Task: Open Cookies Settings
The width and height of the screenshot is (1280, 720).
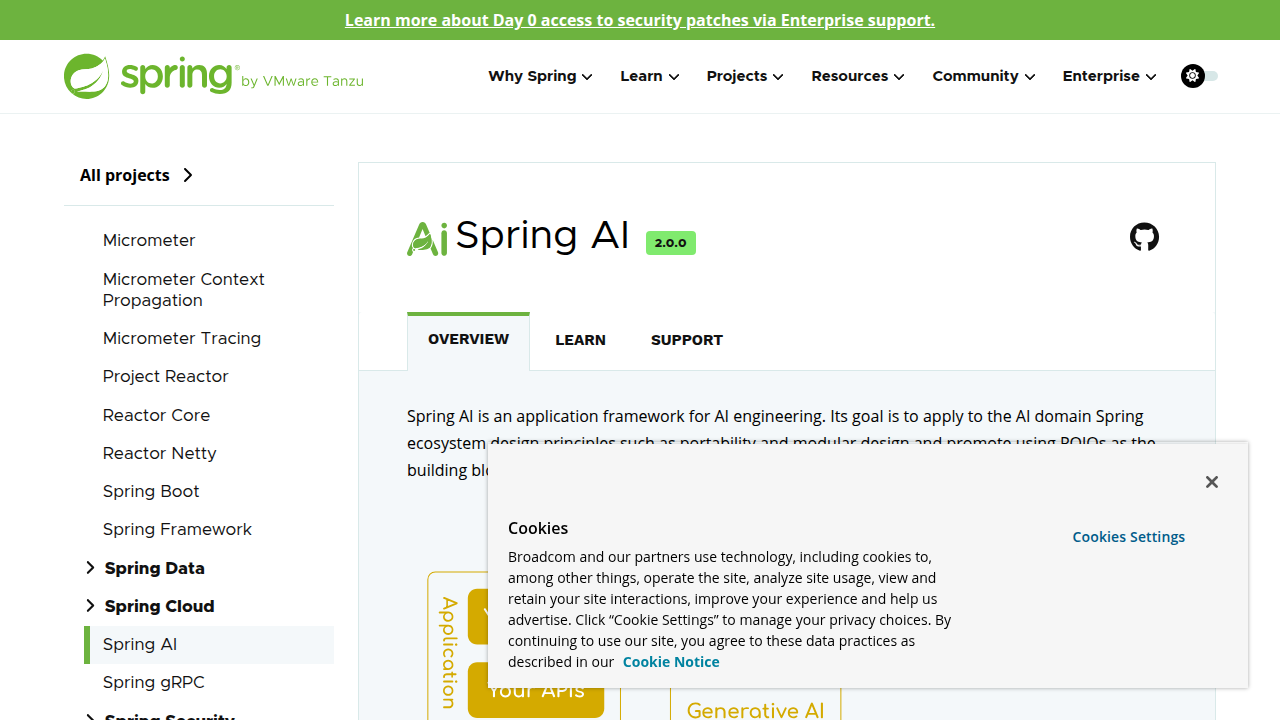Action: pyautogui.click(x=1128, y=537)
